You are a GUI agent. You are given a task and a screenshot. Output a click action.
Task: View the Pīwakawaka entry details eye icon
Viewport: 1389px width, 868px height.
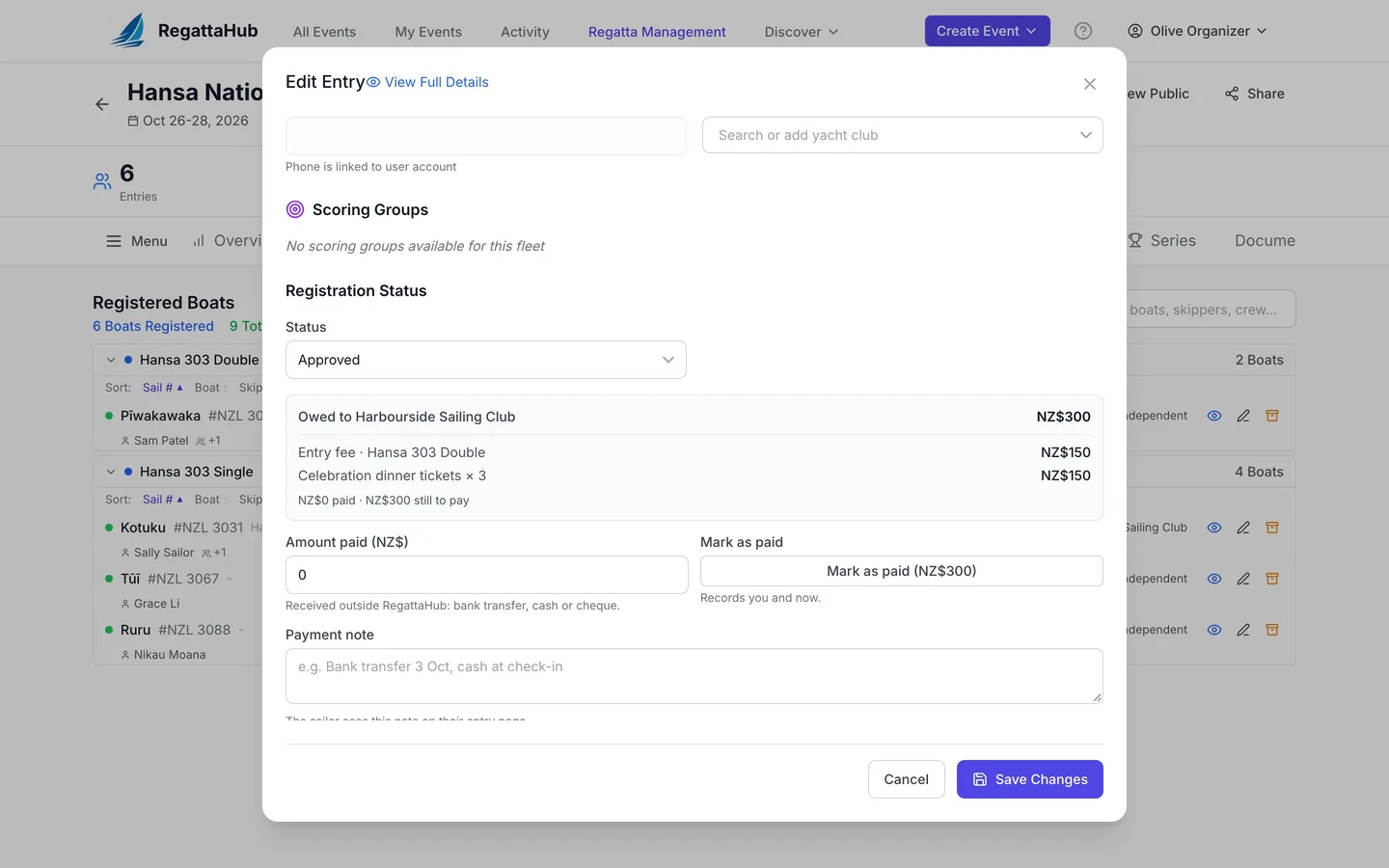[x=1214, y=416]
